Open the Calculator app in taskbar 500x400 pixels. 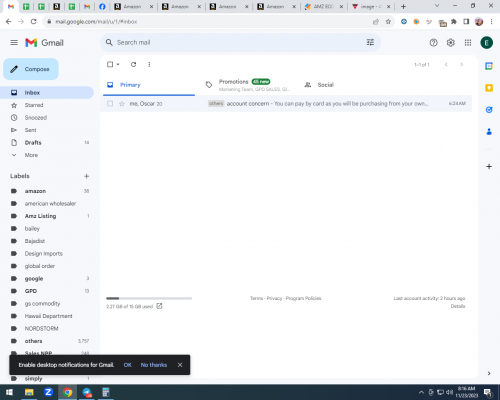point(106,392)
